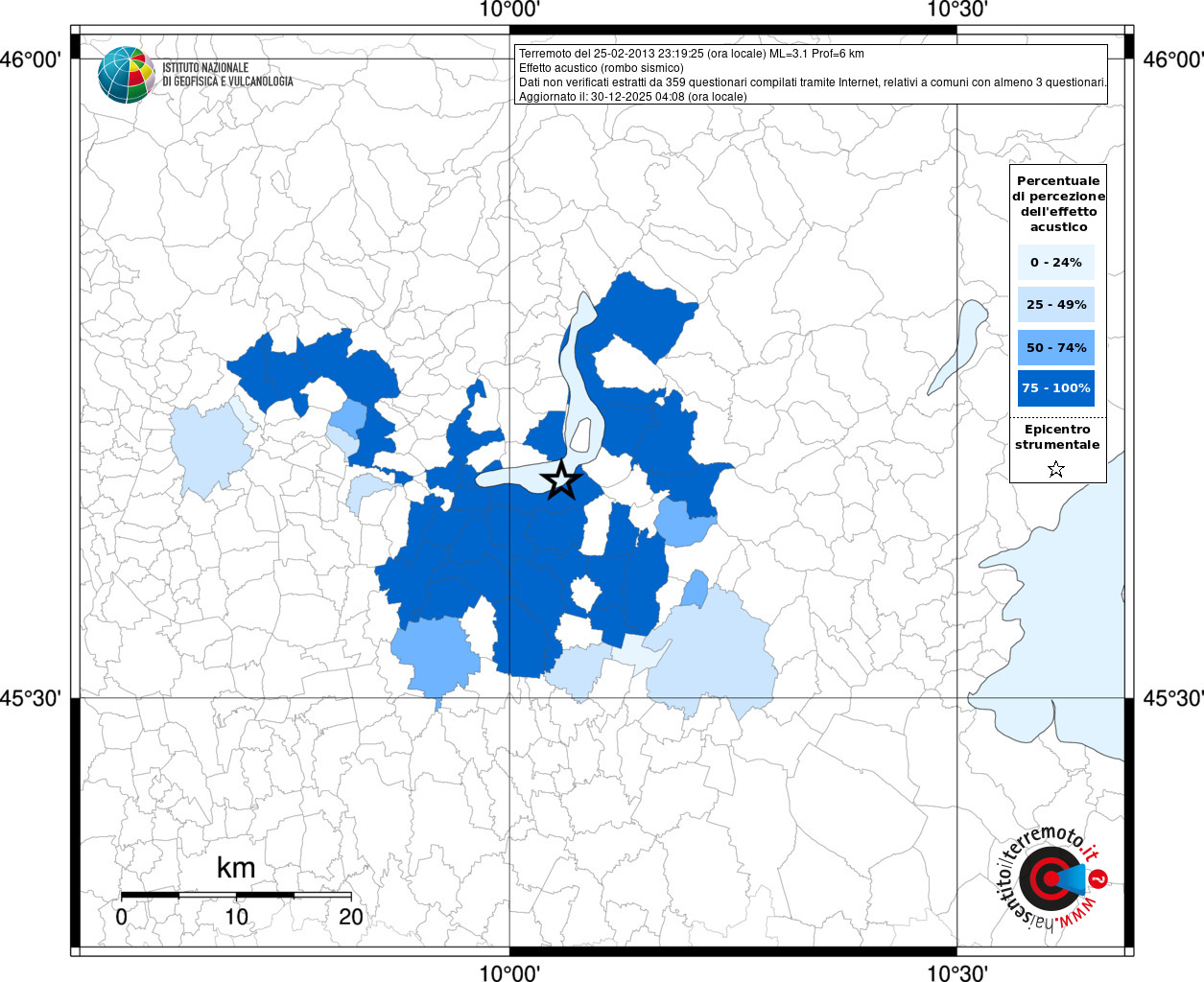This screenshot has width=1204, height=982.
Task: Click the epicenter star on the map
Action: 561,479
